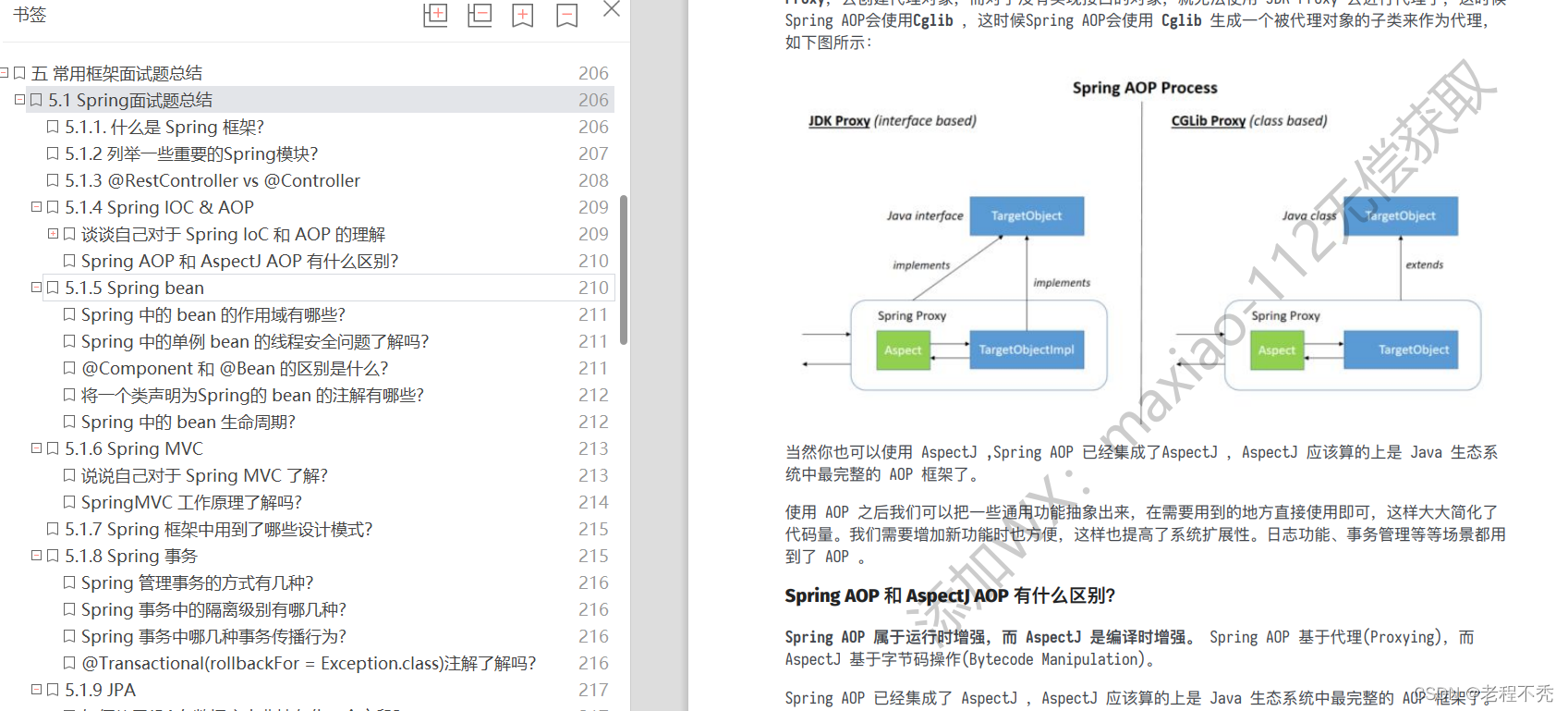Click bookmark icon beside 将一个类声明为Spring的 bean 的注解有哪些?

(69, 395)
